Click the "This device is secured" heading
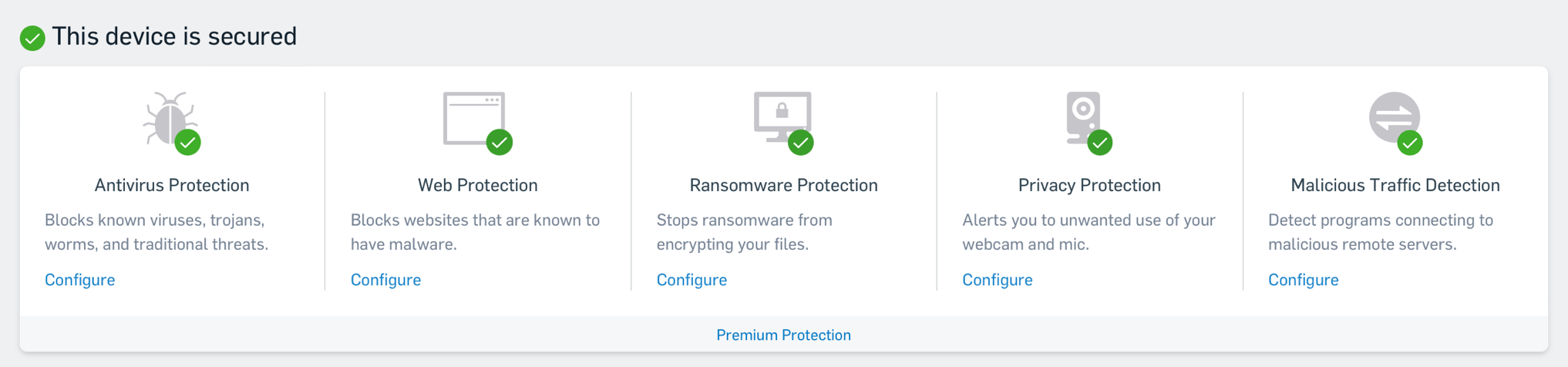1568x367 pixels. click(x=174, y=36)
